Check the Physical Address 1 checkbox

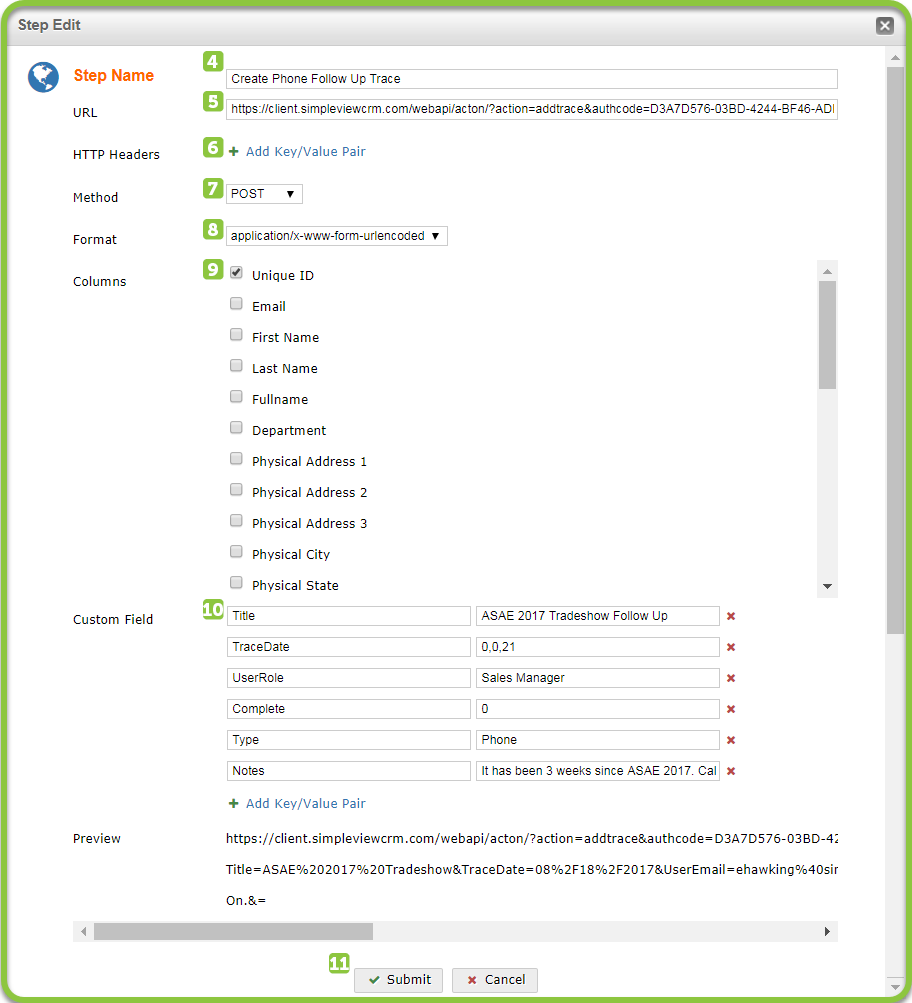tap(236, 459)
